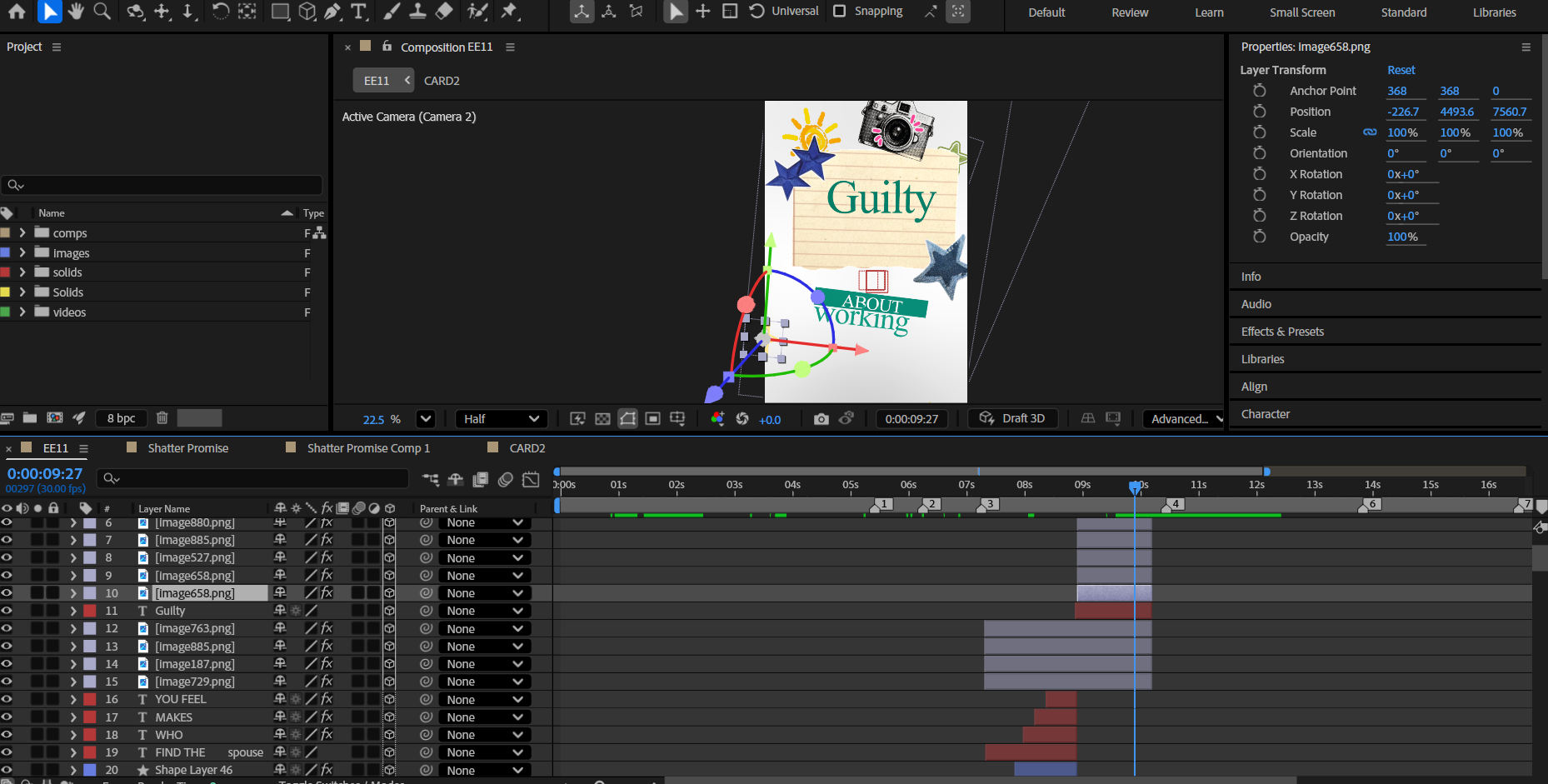Expand the images folder in Project
Viewport: 1548px width, 784px height.
click(22, 253)
